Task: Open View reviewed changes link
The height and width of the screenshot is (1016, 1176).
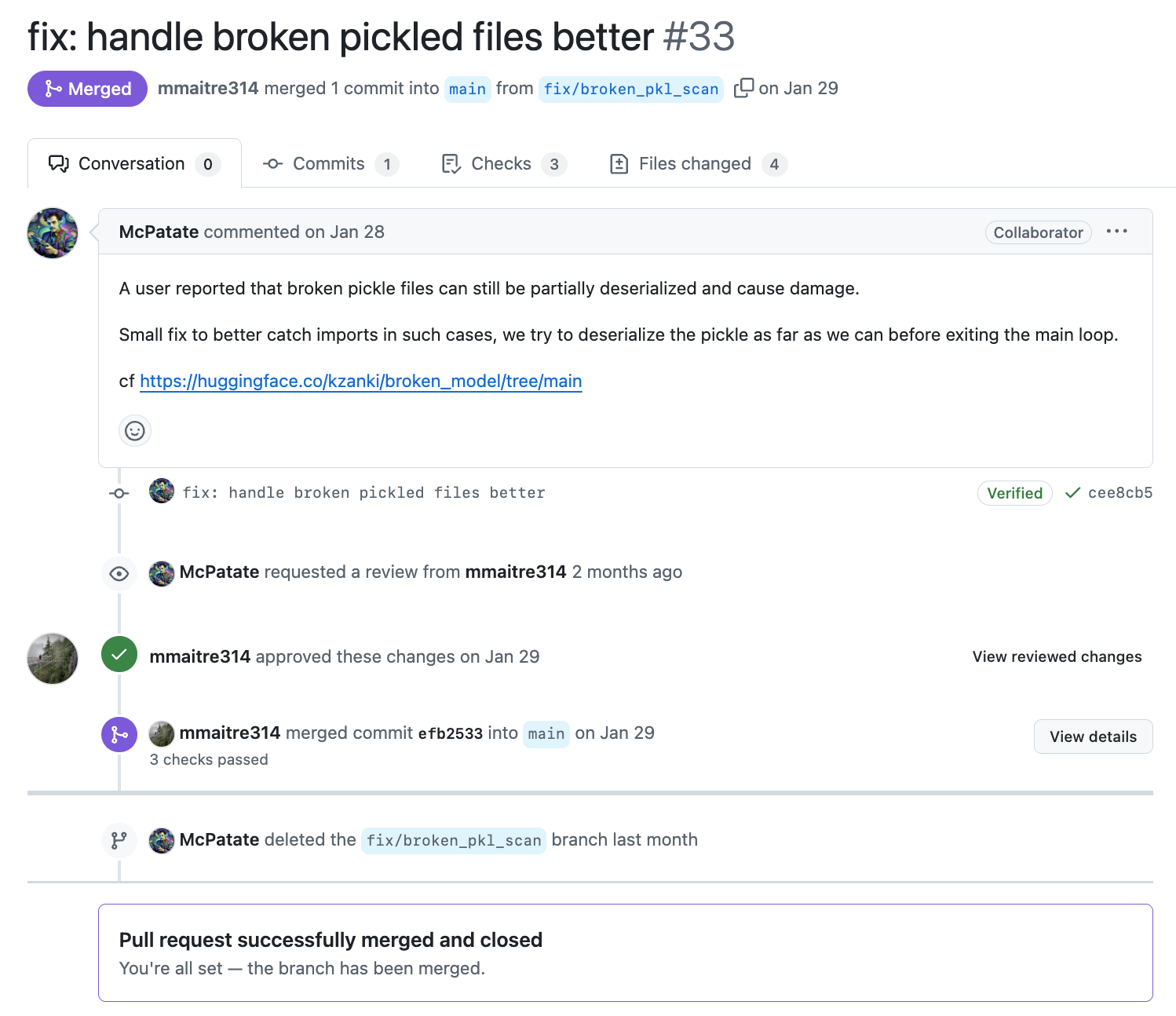Action: click(x=1057, y=656)
